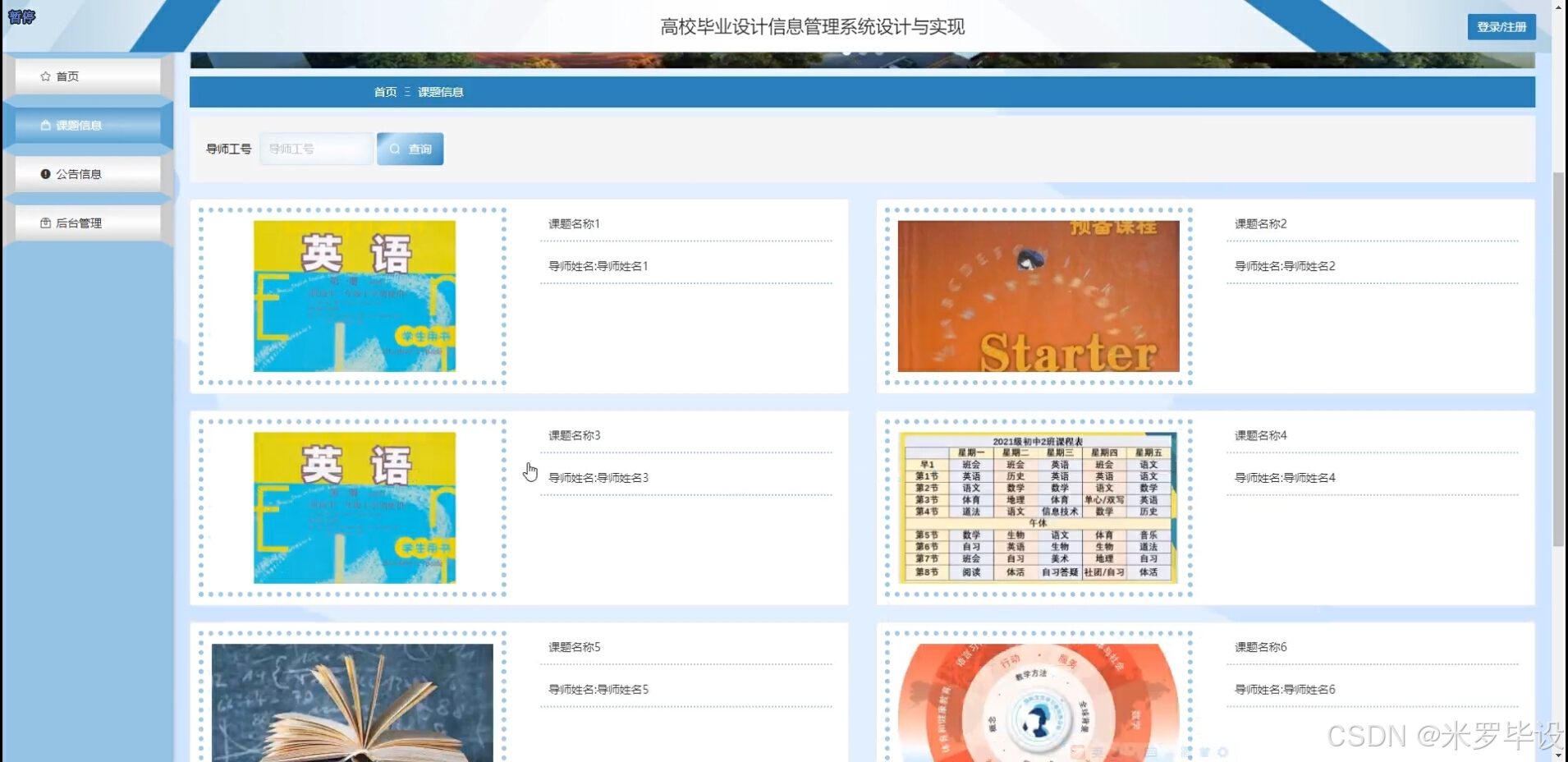Click 导师姓名:导师姓名3 text
Viewport: 1568px width, 762px height.
(x=598, y=479)
